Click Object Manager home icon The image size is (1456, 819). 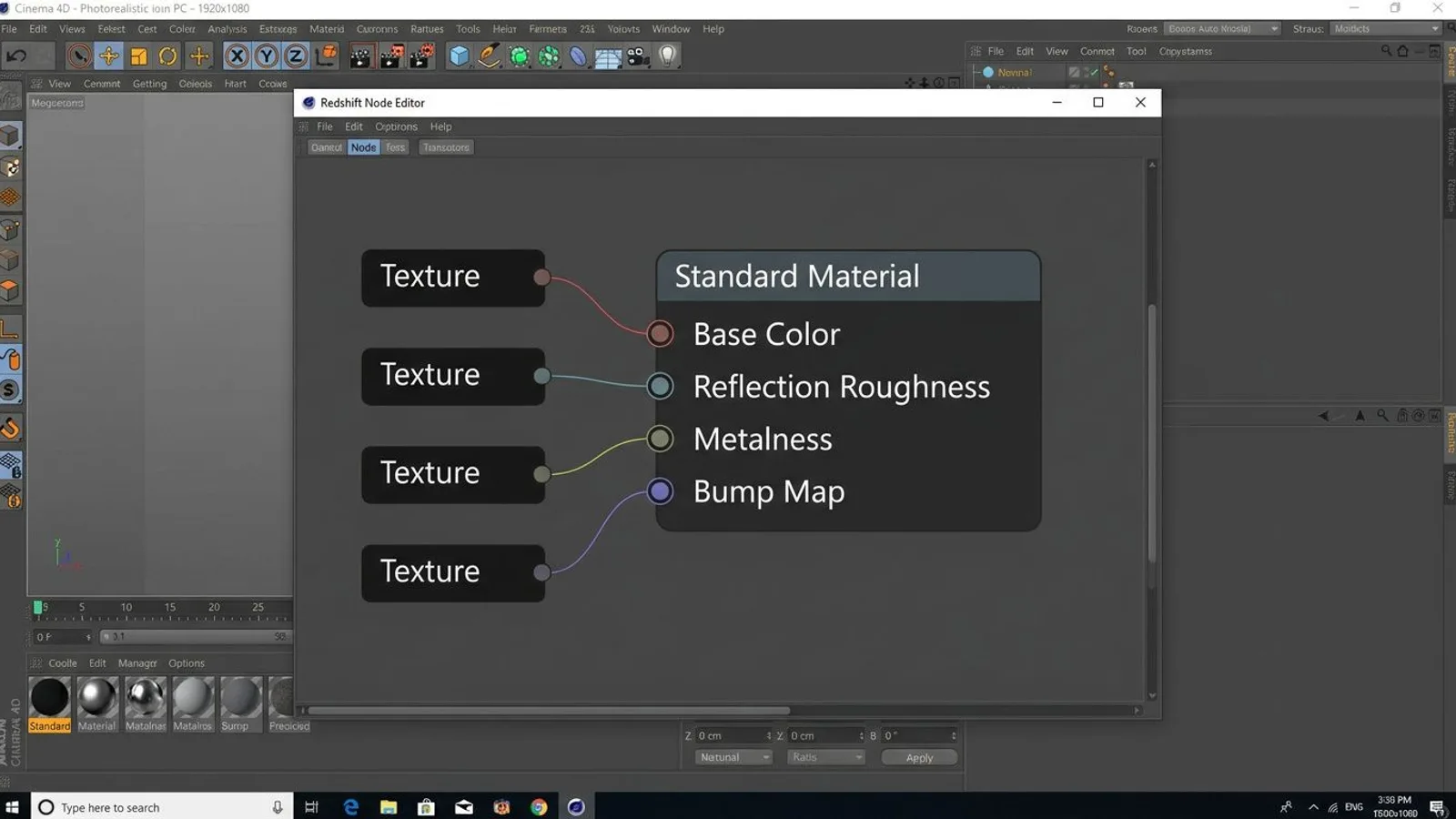point(1402,51)
